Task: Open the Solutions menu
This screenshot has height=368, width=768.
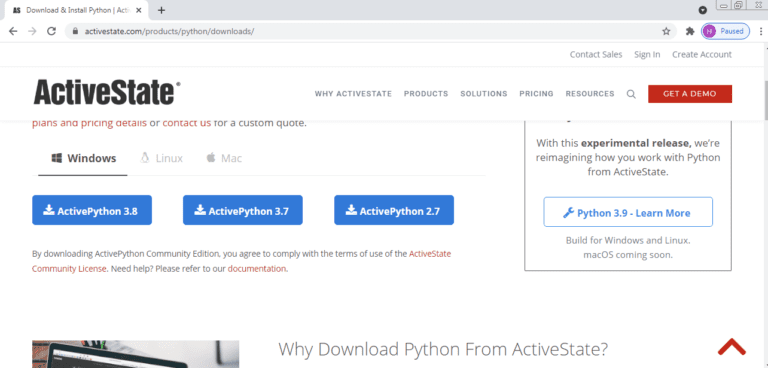Action: point(483,94)
